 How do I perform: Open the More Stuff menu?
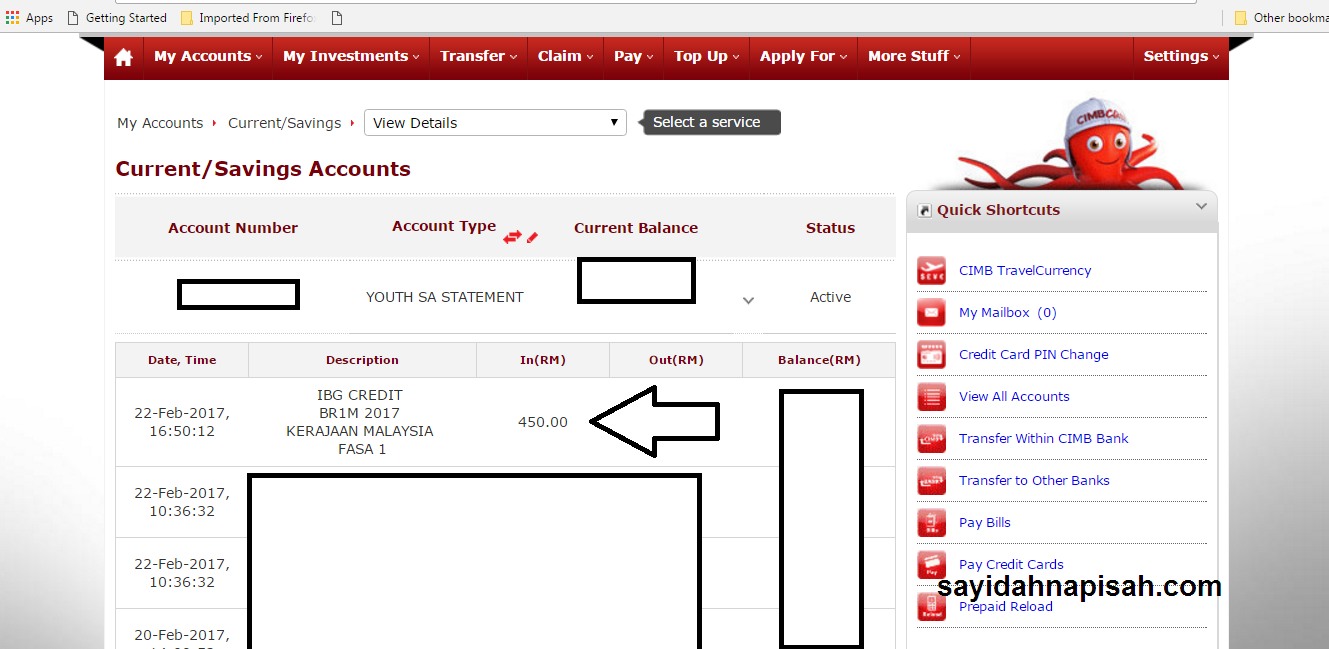[x=914, y=57]
